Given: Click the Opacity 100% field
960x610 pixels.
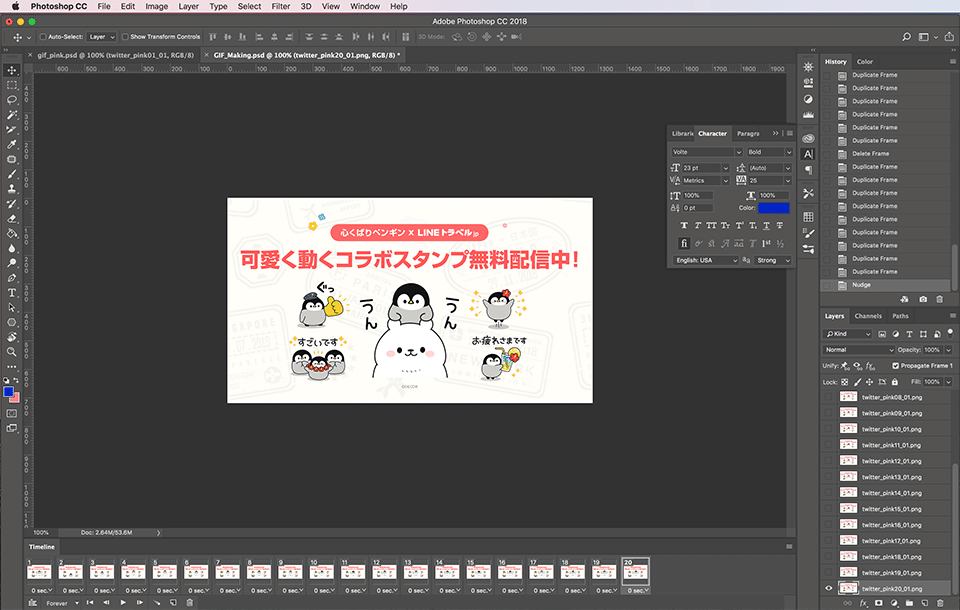Looking at the screenshot, I should coord(933,350).
